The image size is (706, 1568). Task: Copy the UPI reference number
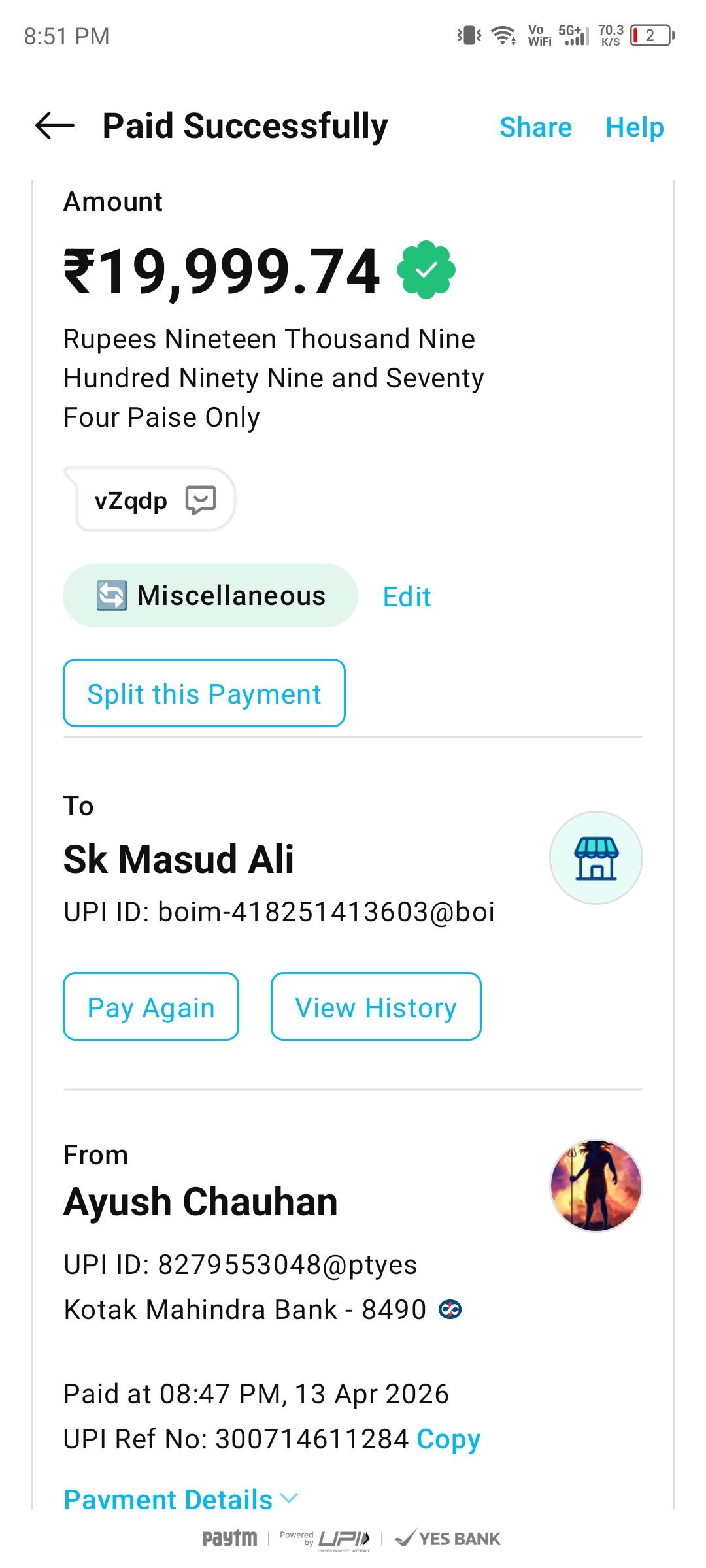click(448, 1439)
